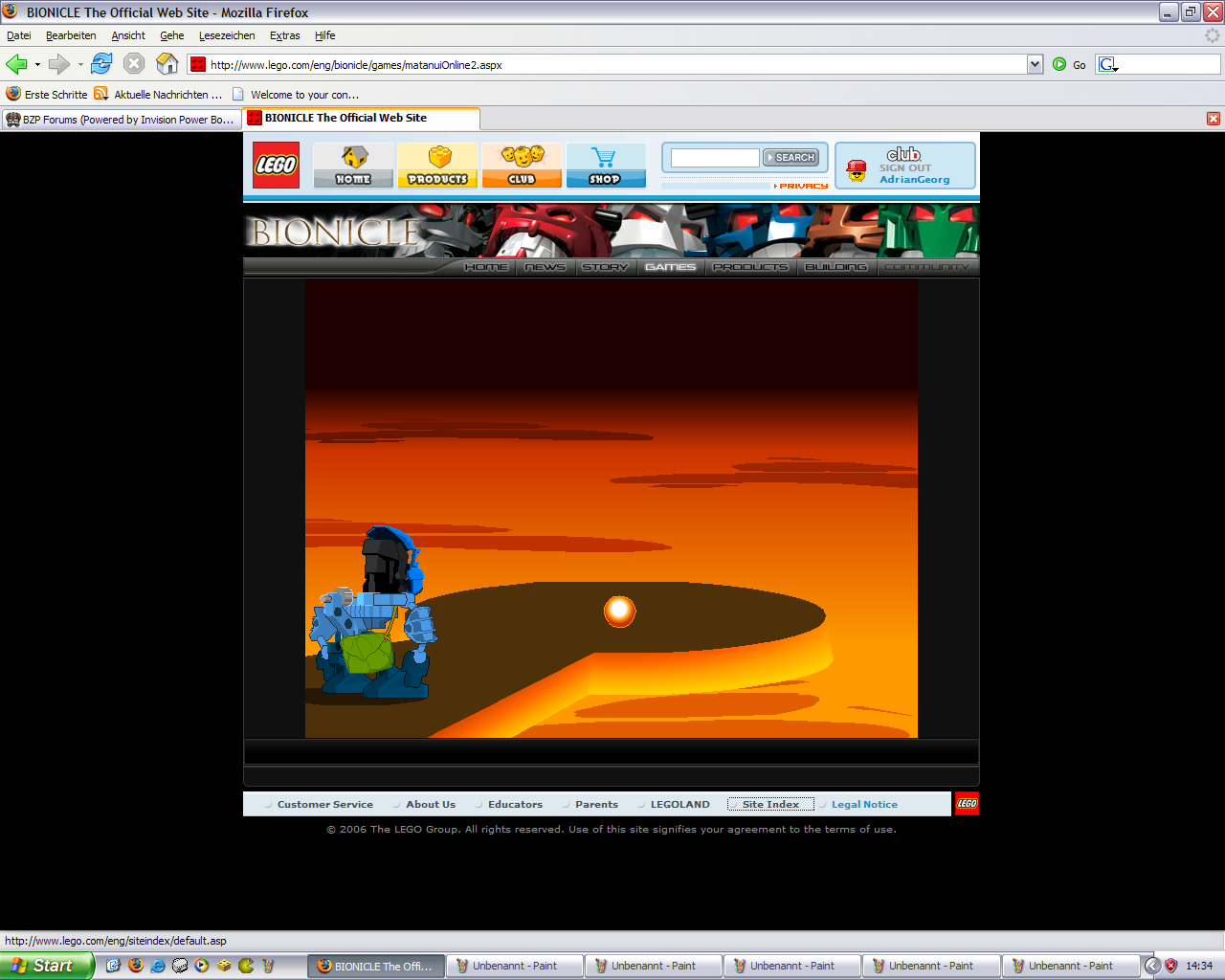
Task: Open the LEGO Club navigation icon
Action: [x=522, y=165]
